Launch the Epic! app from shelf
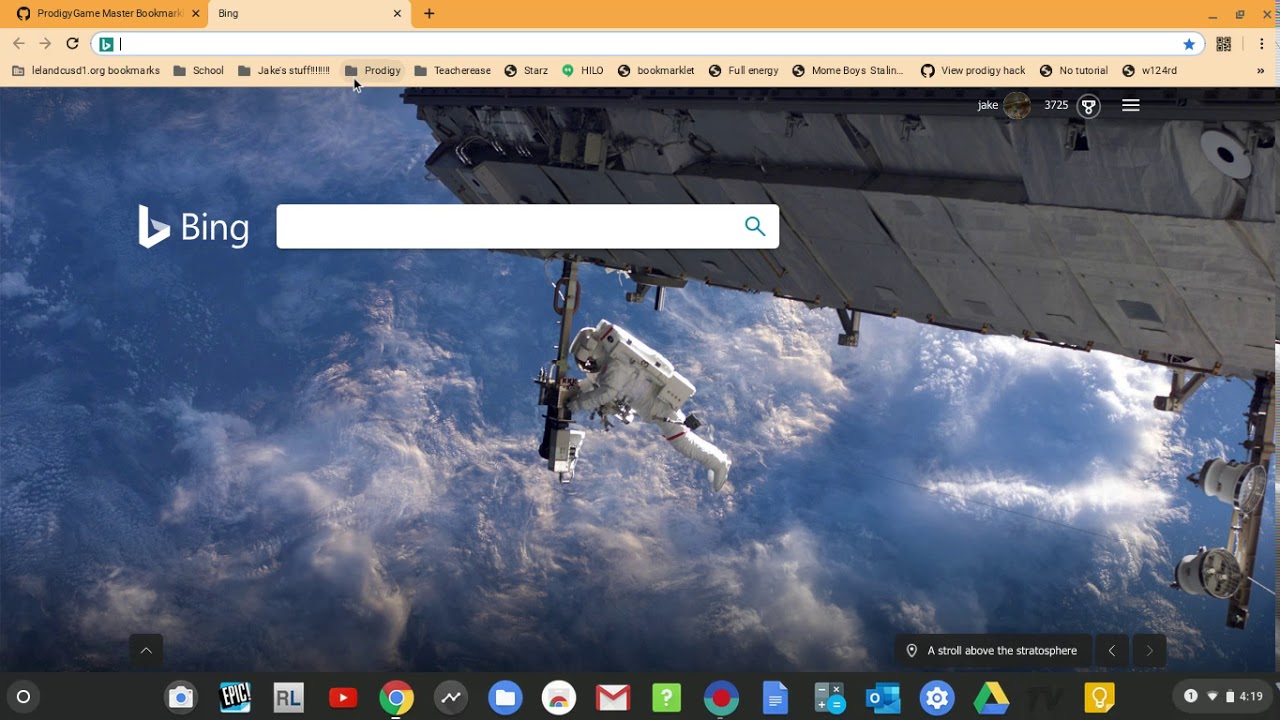This screenshot has width=1280, height=720. pyautogui.click(x=235, y=697)
